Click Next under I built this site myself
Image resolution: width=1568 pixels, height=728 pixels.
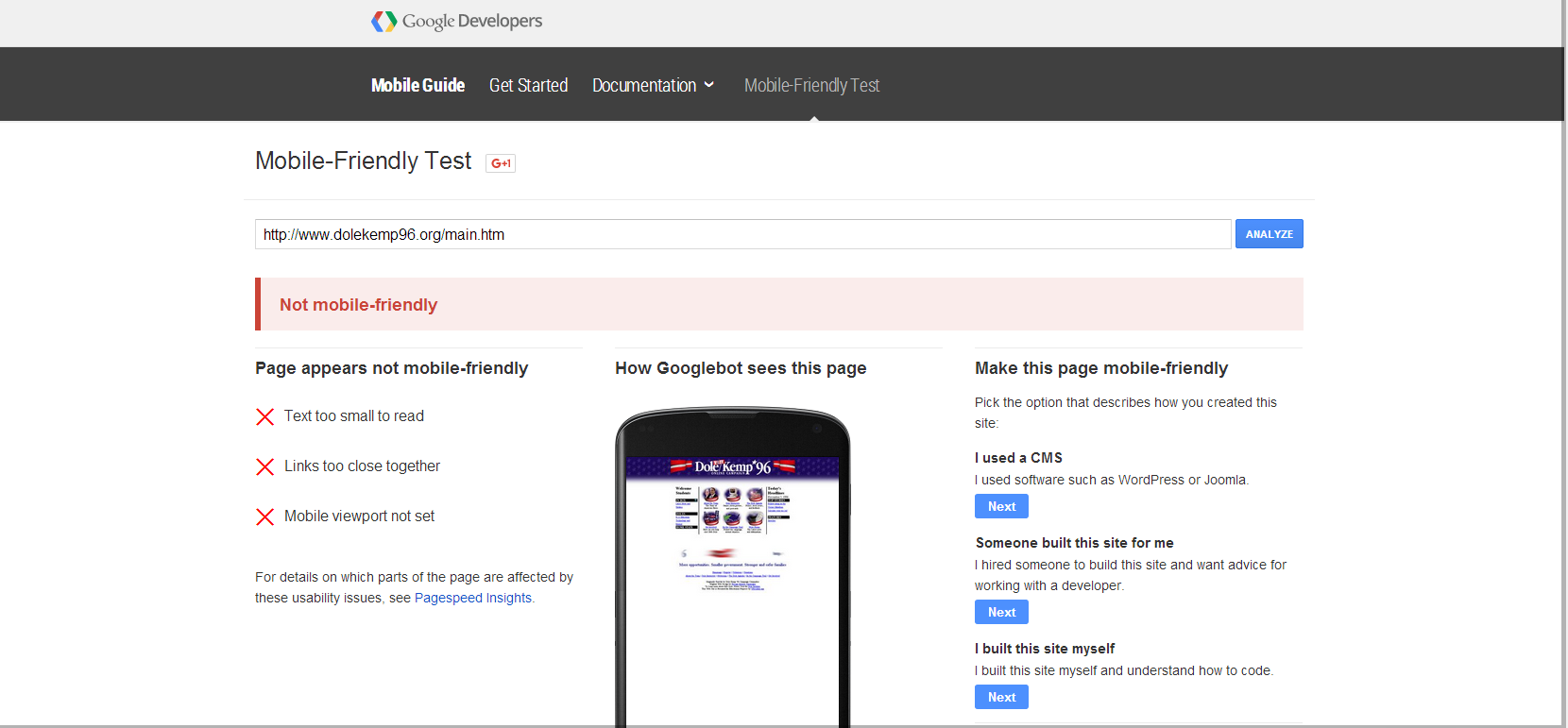pyautogui.click(x=1001, y=697)
